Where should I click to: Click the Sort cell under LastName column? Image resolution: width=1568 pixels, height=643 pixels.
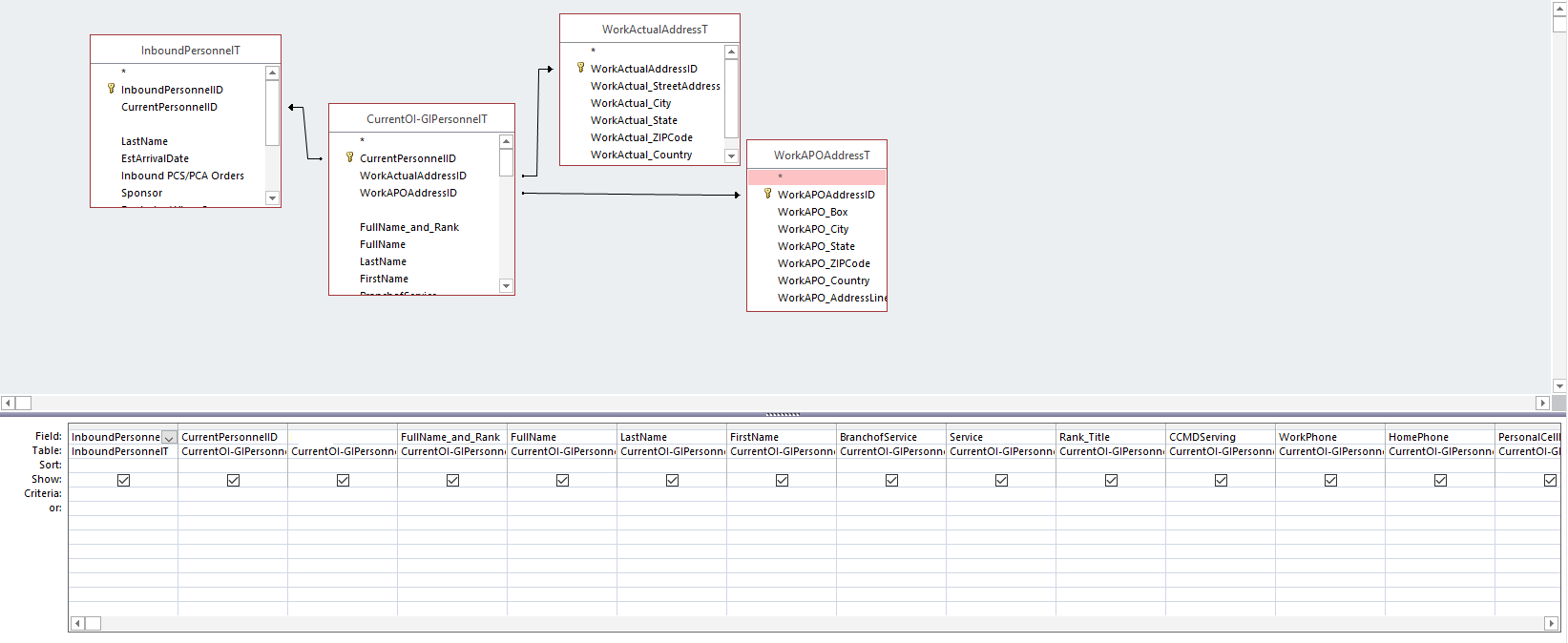coord(671,465)
